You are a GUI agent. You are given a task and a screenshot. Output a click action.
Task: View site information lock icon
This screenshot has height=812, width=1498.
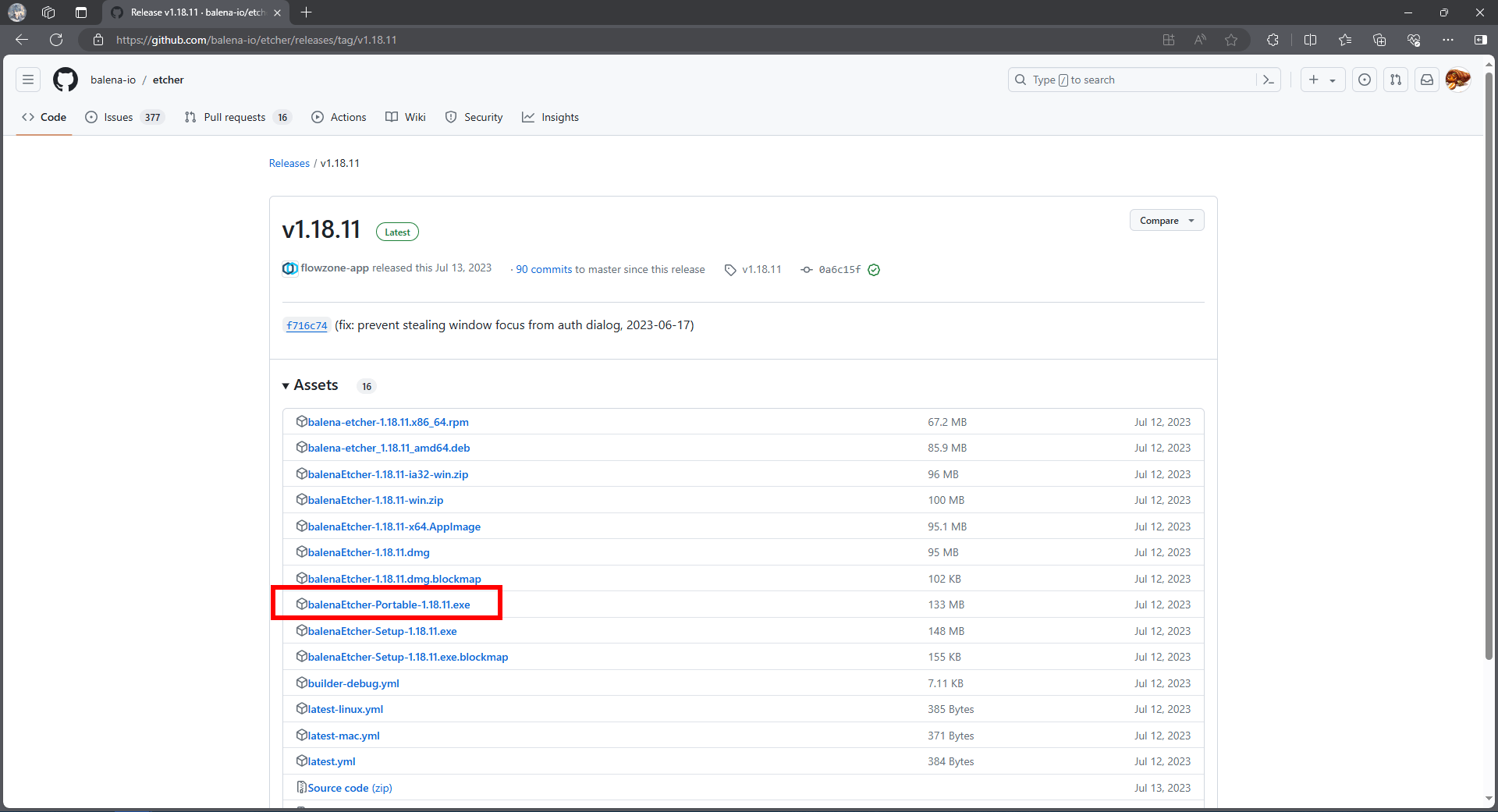pos(98,40)
